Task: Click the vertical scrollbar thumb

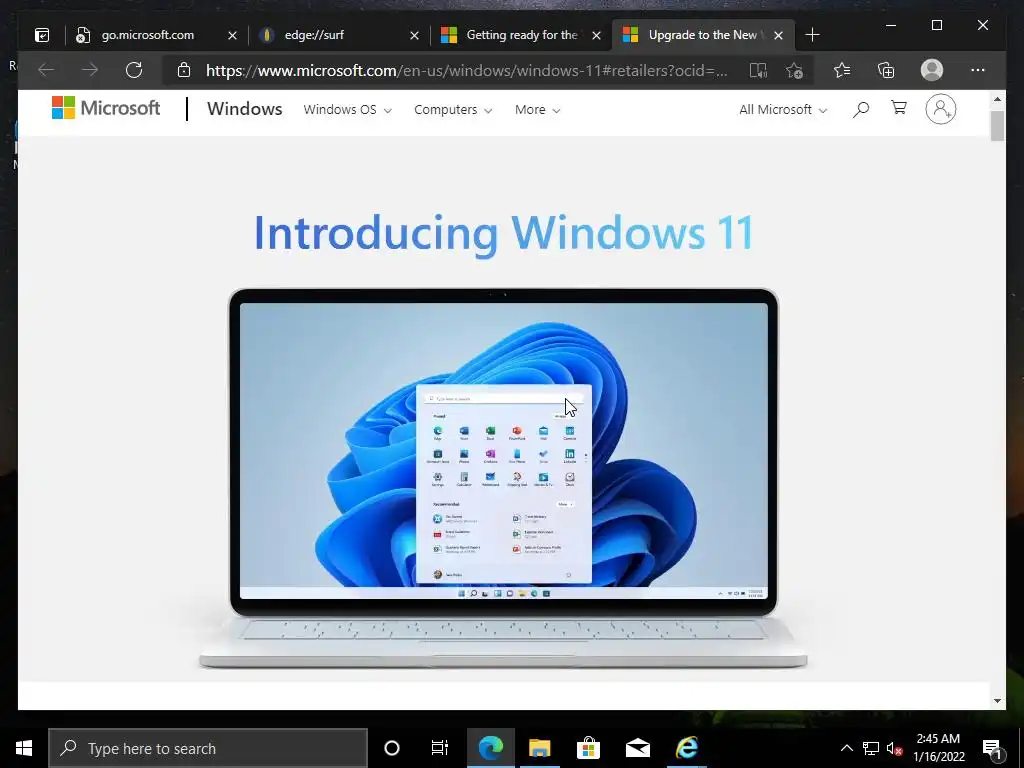Action: (997, 125)
